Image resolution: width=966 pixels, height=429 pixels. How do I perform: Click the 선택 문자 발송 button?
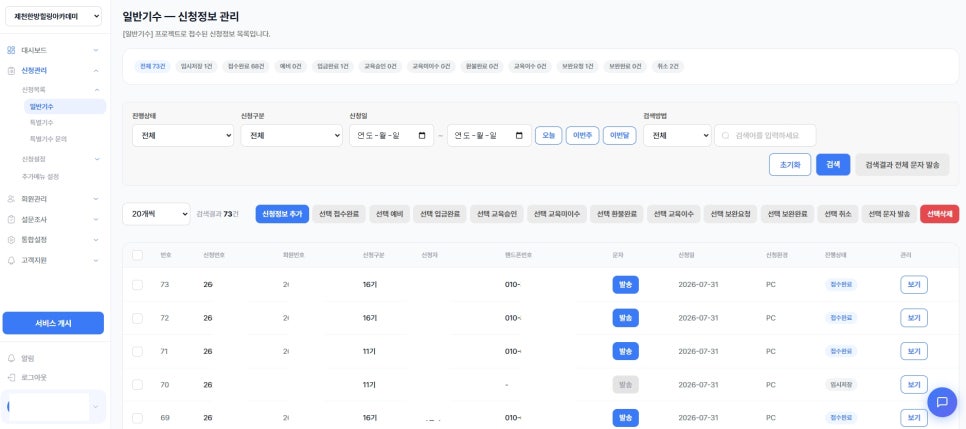(889, 214)
